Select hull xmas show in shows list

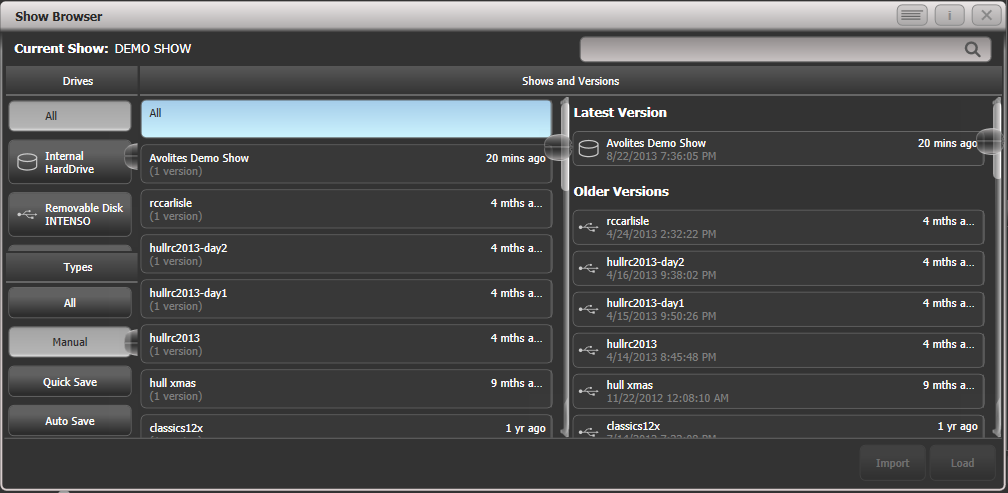coord(346,389)
